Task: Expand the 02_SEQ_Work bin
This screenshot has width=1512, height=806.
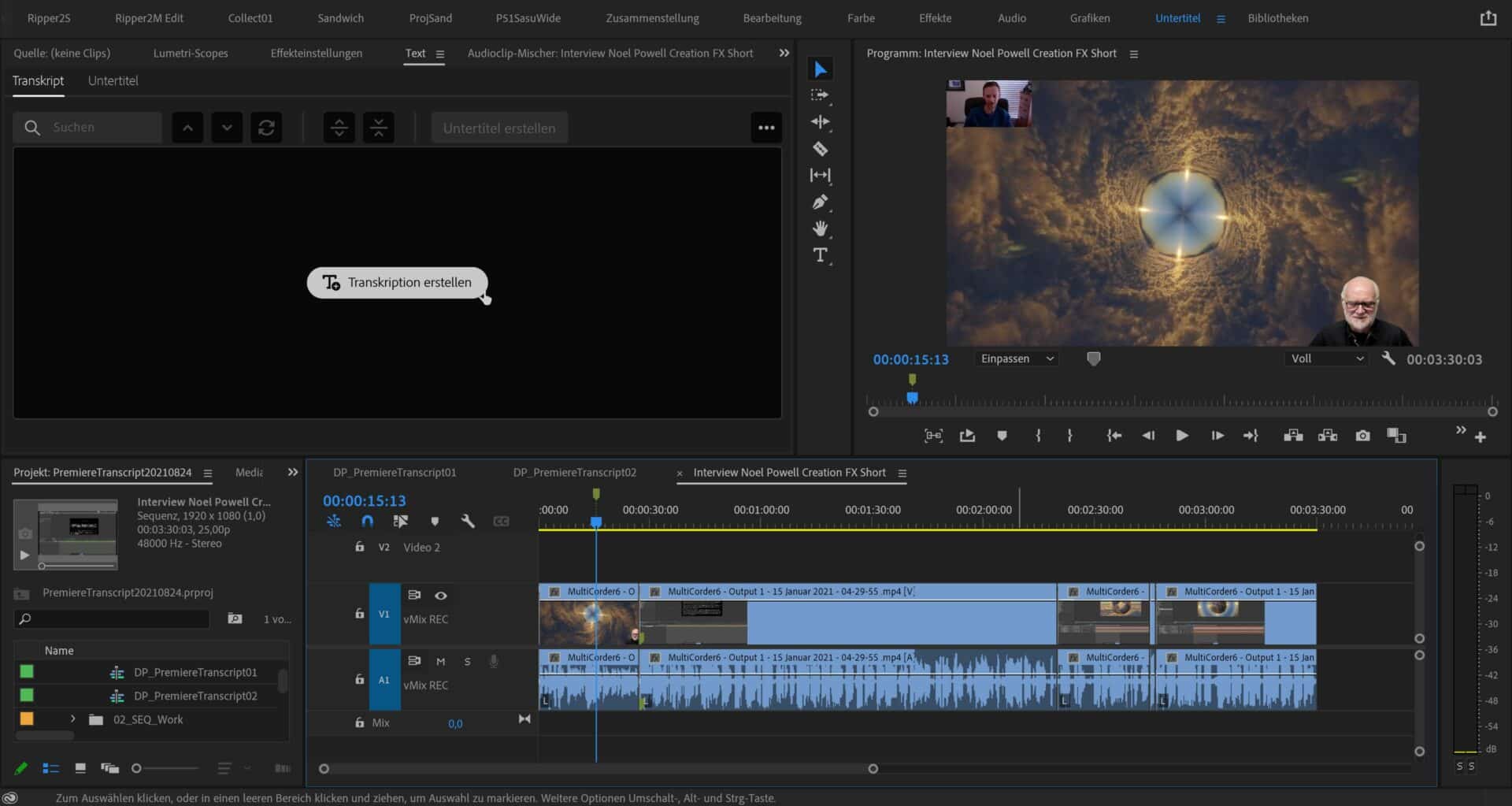Action: [72, 719]
